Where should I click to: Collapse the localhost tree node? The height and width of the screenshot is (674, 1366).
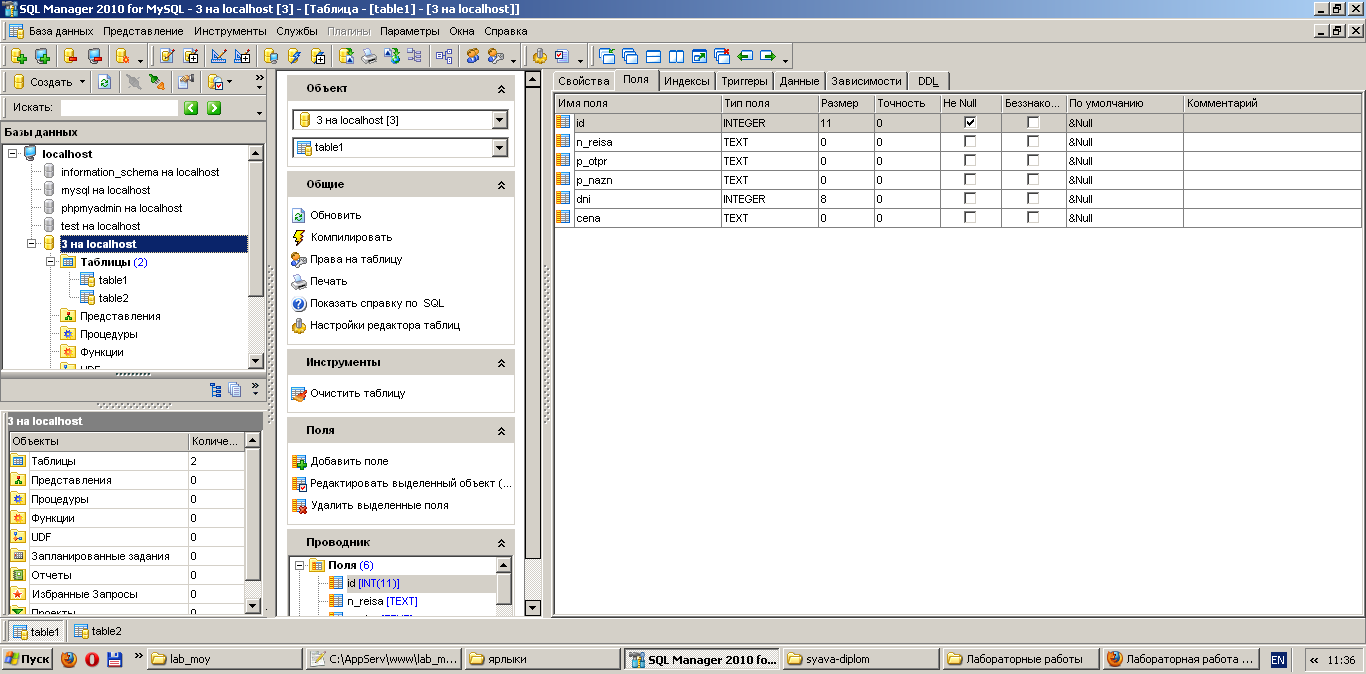coord(12,154)
